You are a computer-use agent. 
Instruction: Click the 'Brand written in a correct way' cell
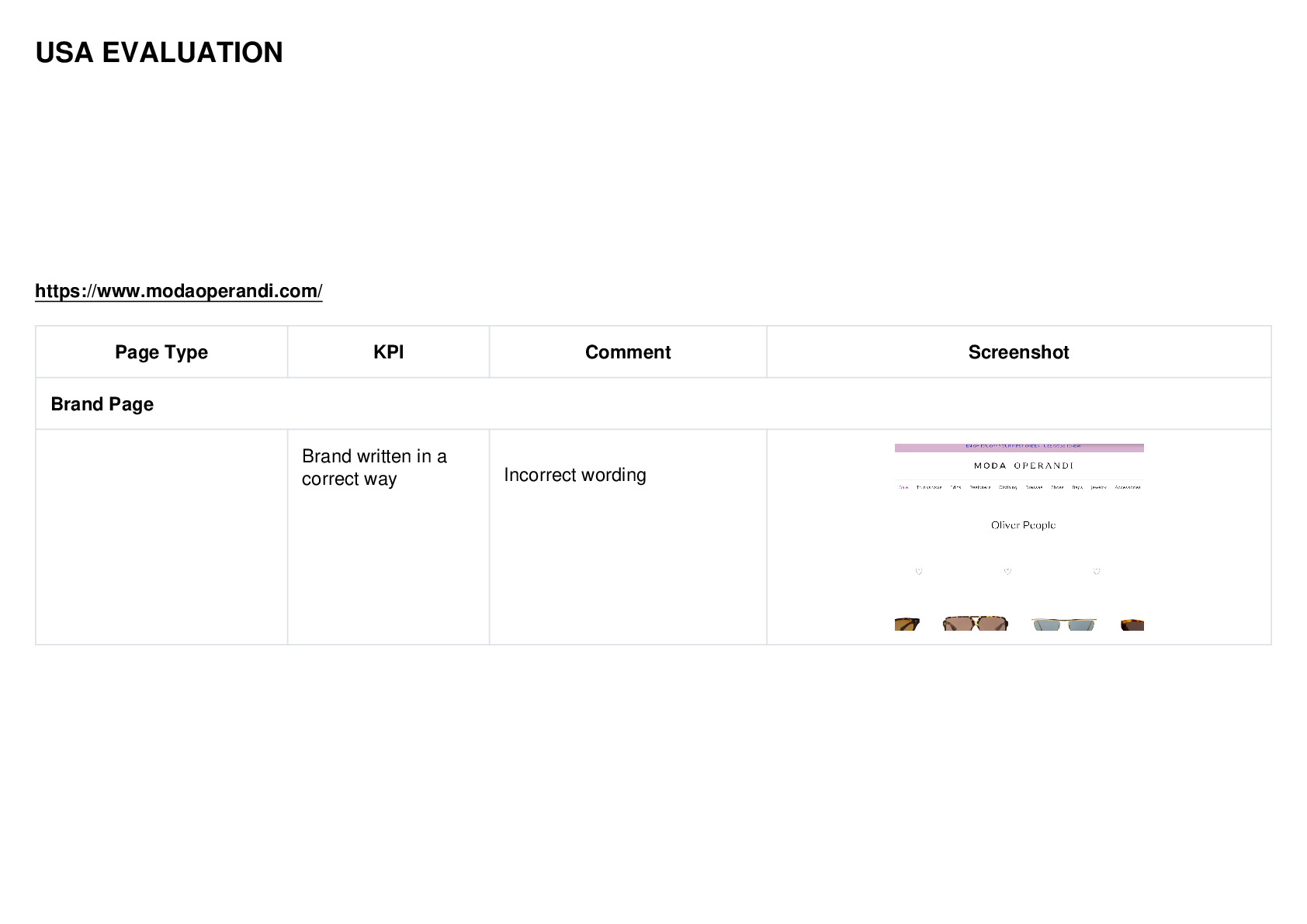389,537
